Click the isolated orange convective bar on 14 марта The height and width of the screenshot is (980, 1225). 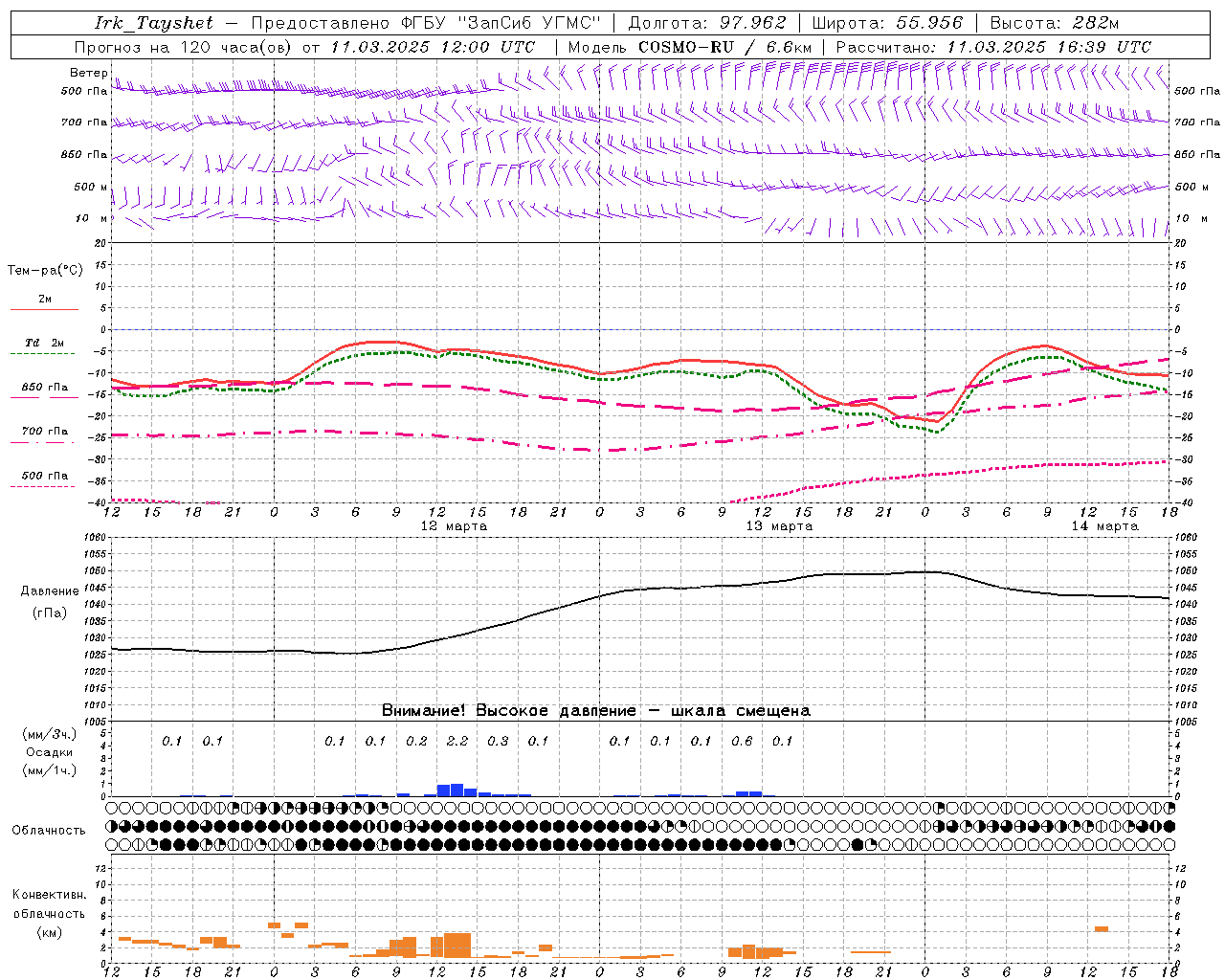(1102, 929)
